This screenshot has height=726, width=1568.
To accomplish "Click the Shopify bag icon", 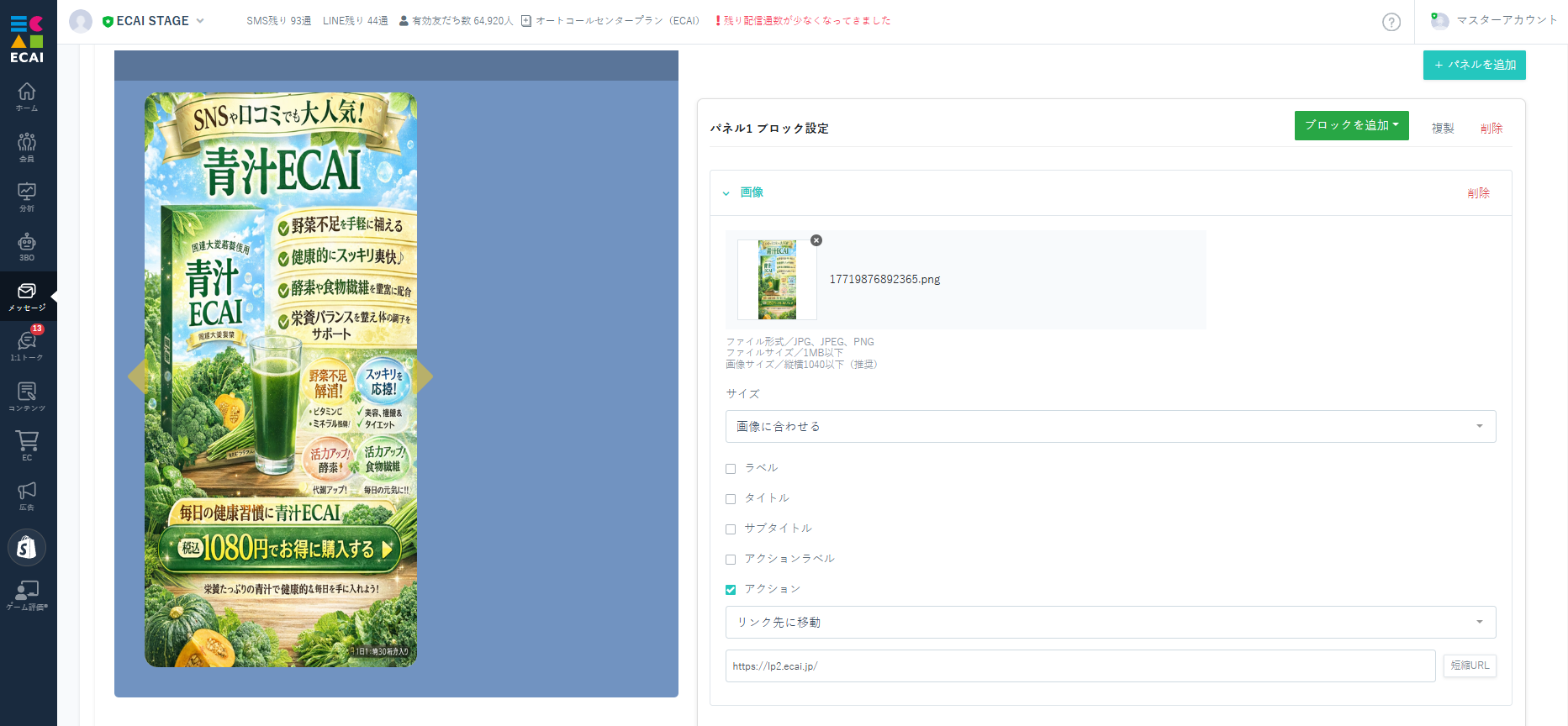I will [27, 548].
